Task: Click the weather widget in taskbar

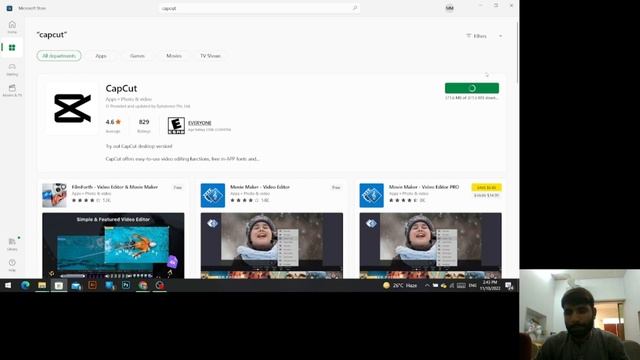Action: (400, 285)
